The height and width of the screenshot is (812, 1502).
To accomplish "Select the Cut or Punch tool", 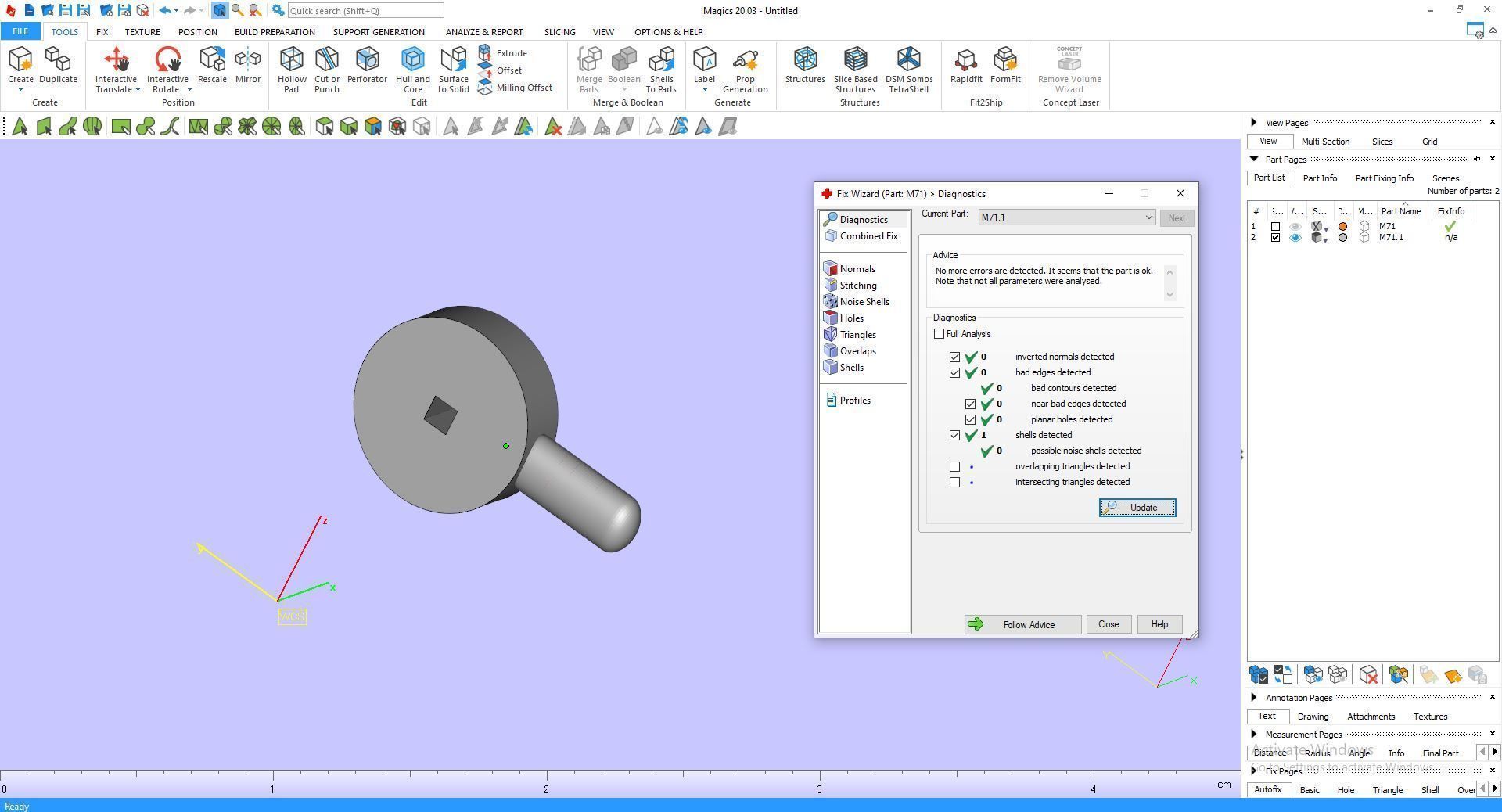I will [x=327, y=70].
